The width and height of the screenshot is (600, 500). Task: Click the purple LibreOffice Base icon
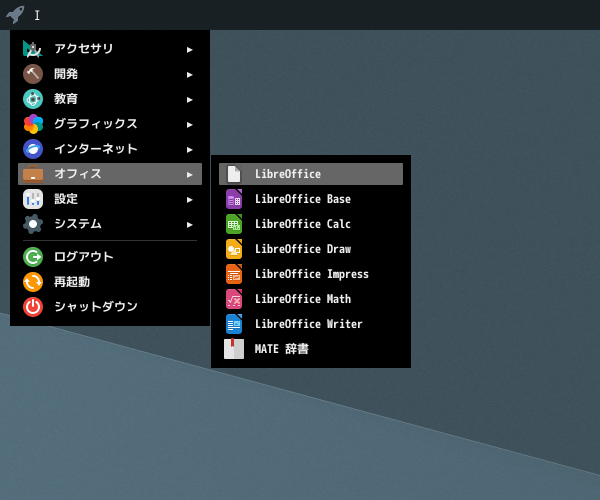234,199
